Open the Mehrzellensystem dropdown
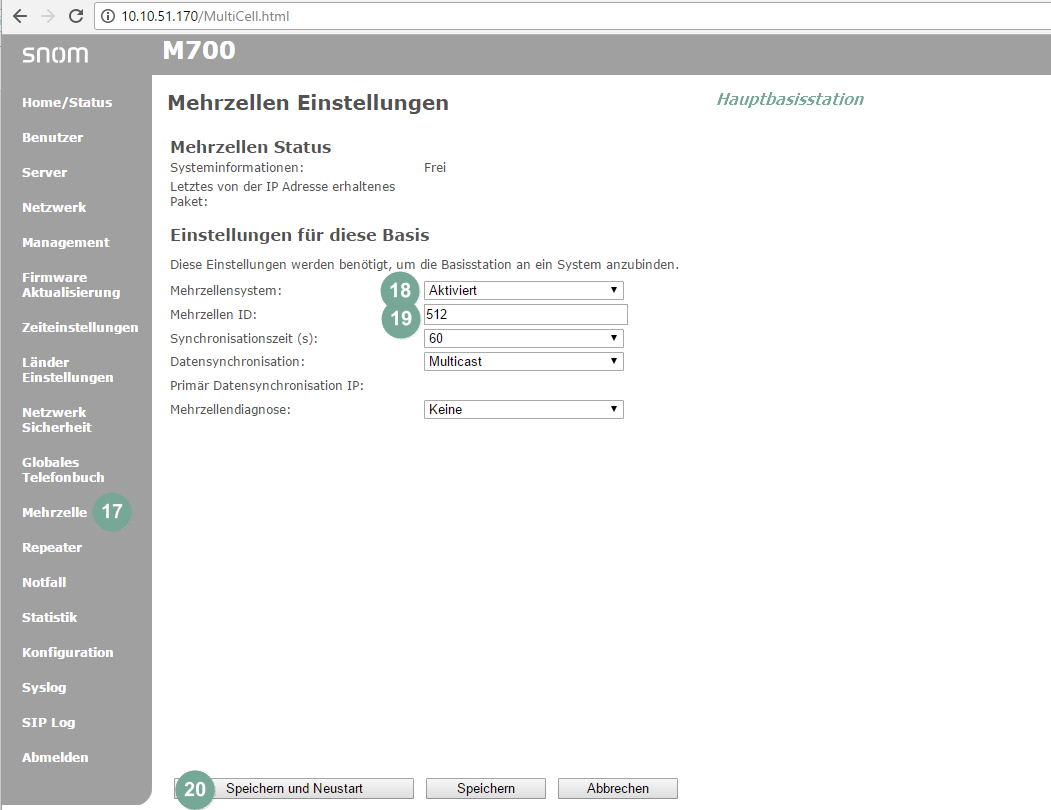This screenshot has width=1051, height=810. pos(523,291)
